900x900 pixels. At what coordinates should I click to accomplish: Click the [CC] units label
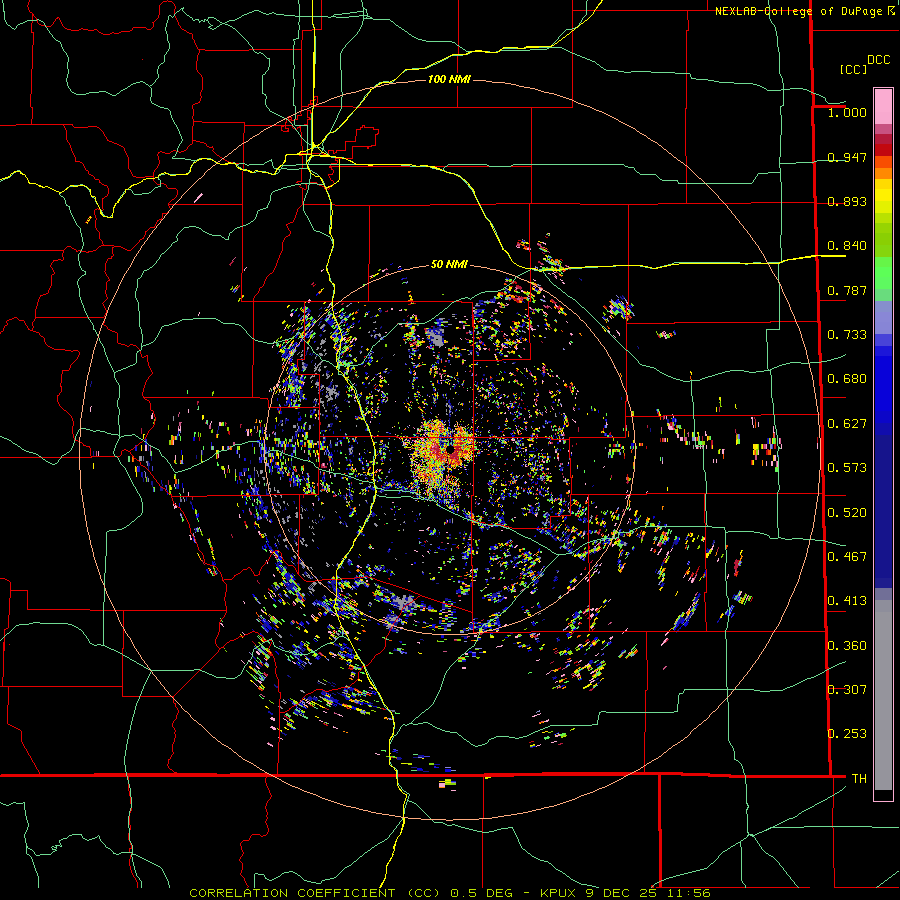[853, 69]
